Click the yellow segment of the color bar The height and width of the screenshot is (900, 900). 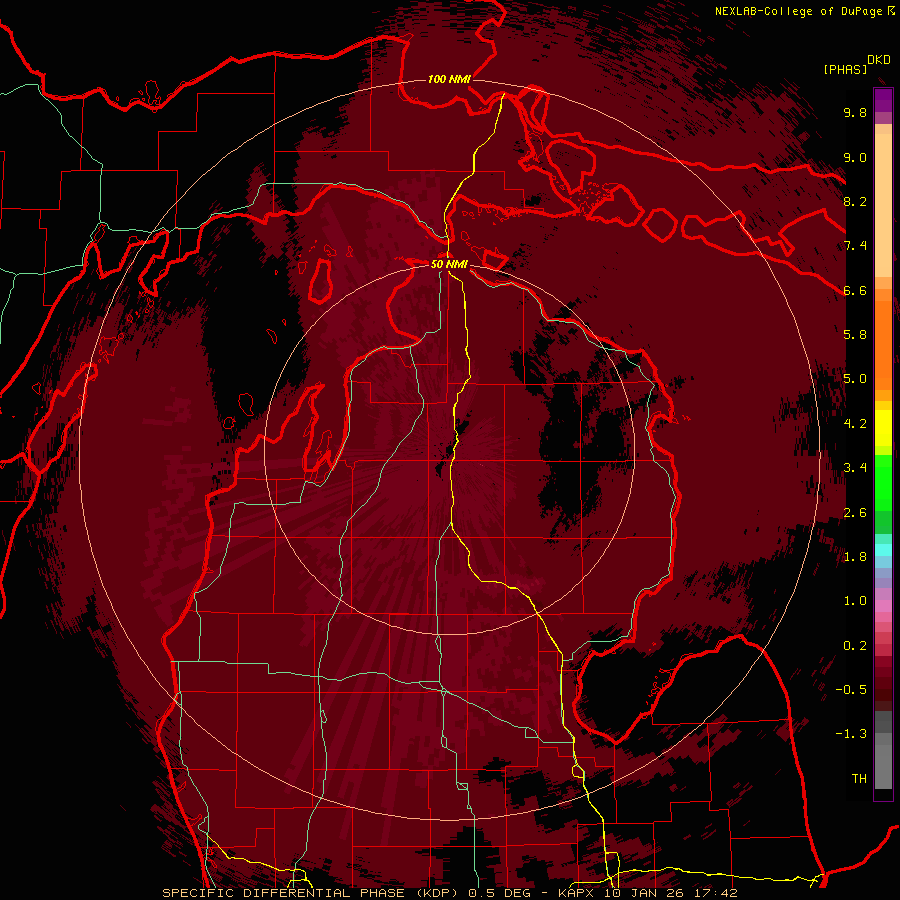883,428
